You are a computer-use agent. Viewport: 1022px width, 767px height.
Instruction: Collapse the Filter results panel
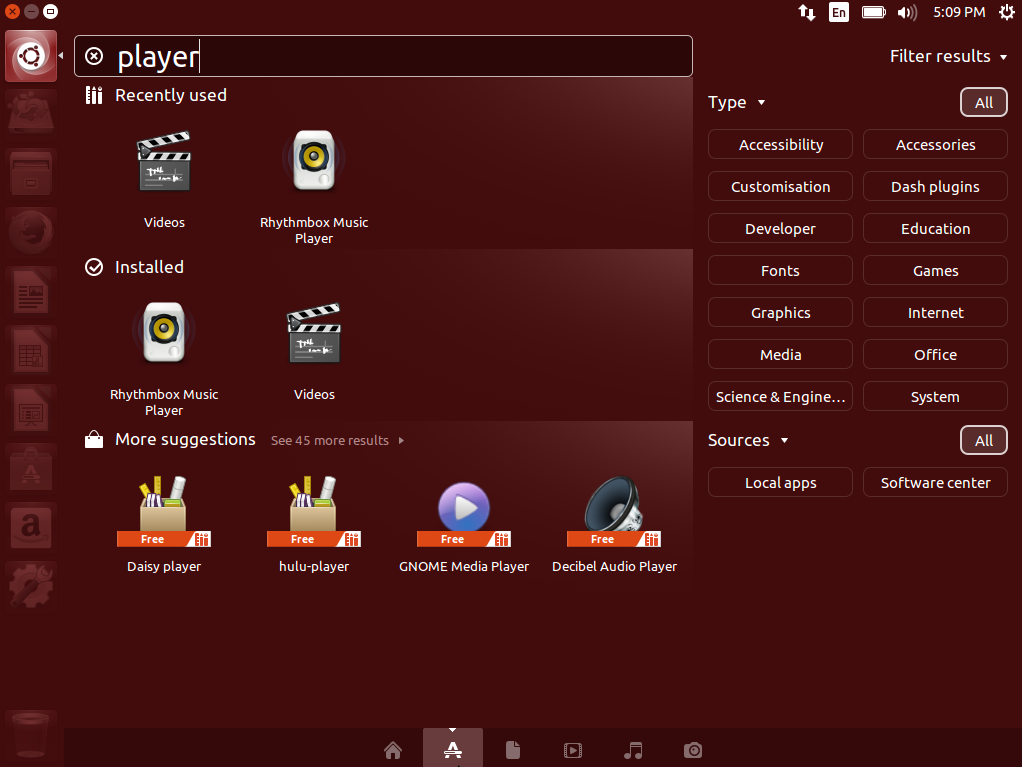[948, 57]
